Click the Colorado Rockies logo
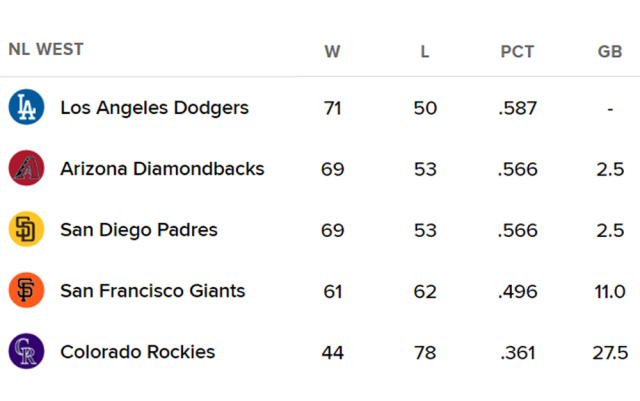 pos(26,352)
